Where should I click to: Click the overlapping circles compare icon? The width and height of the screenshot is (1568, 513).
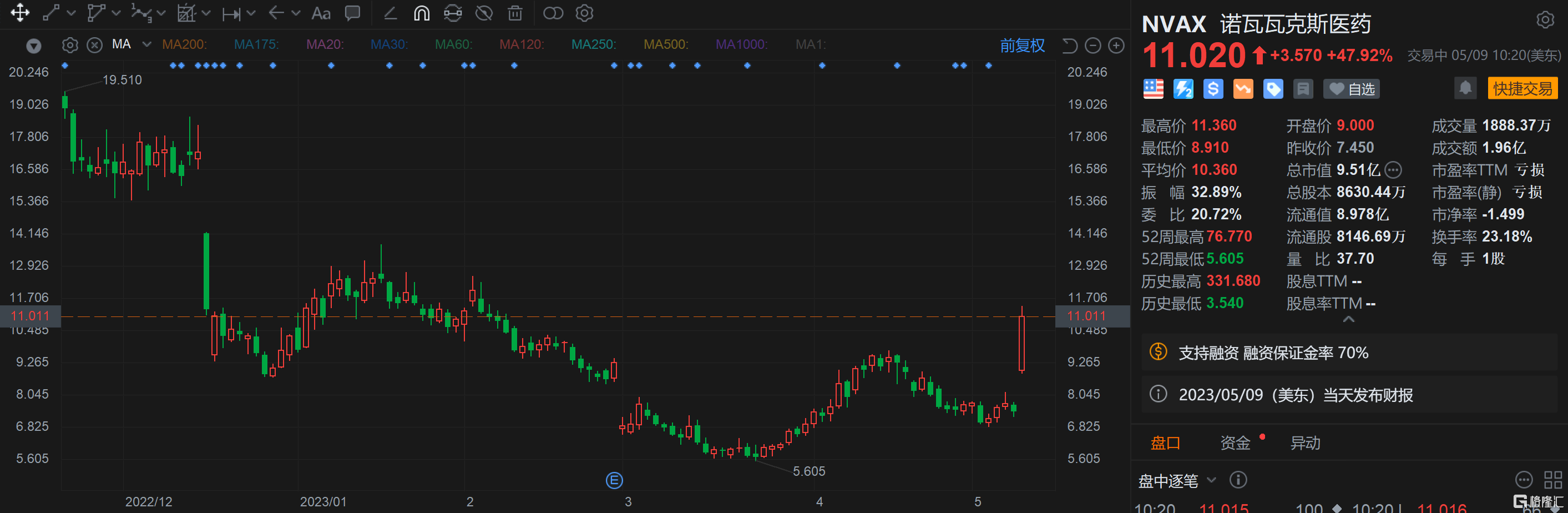553,13
